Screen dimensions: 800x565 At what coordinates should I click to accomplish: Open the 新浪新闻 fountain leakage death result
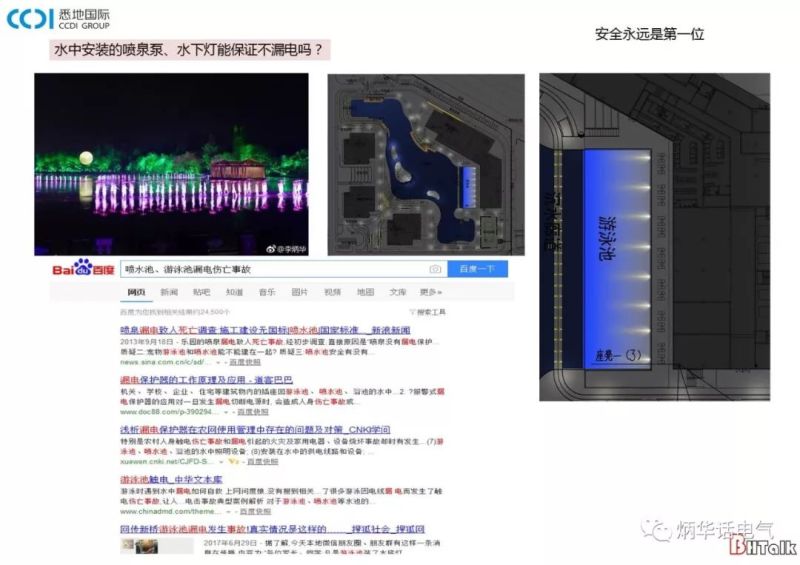tap(265, 330)
